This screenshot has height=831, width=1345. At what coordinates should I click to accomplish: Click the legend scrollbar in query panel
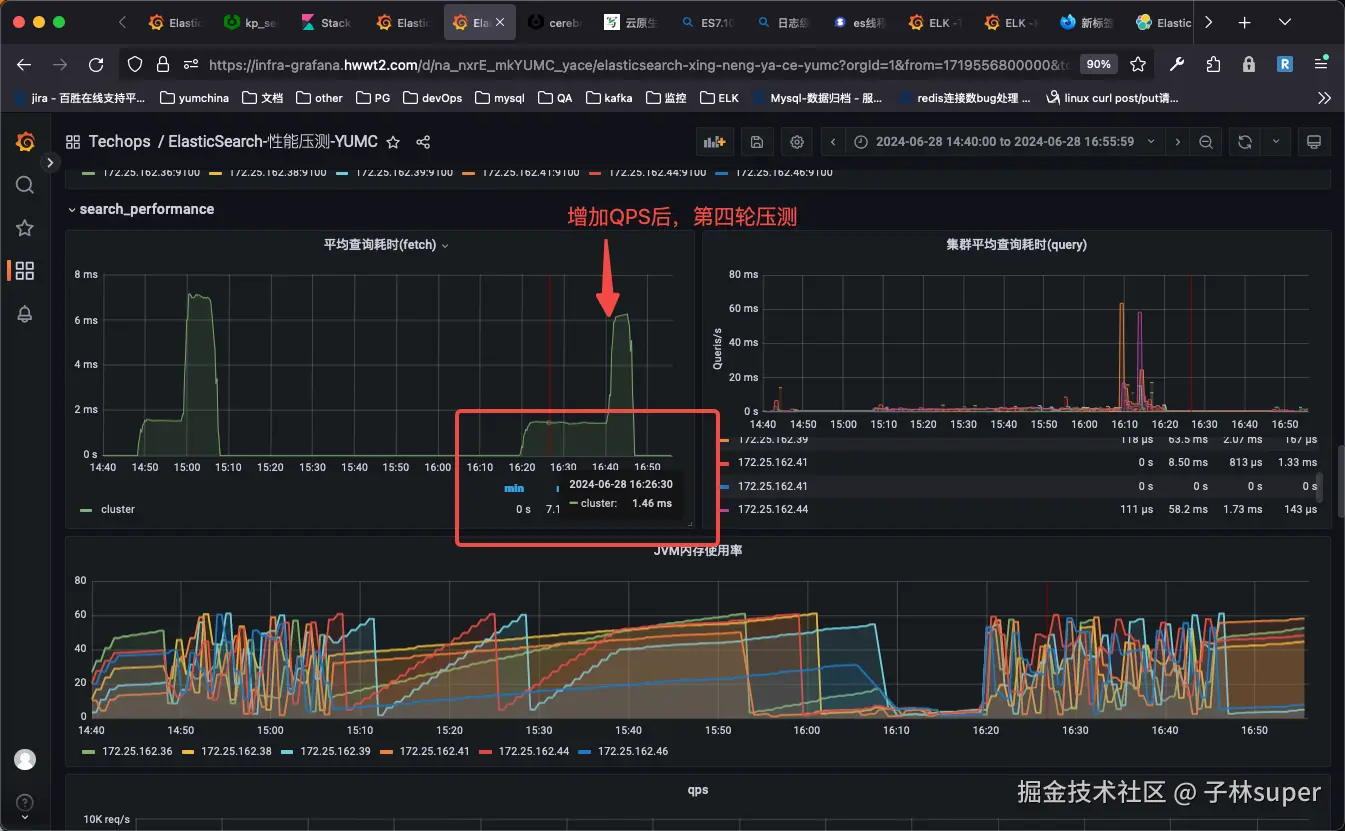1322,487
